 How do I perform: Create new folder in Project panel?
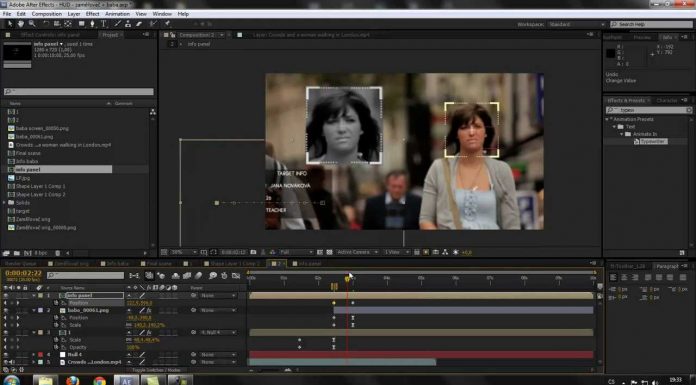coord(16,253)
